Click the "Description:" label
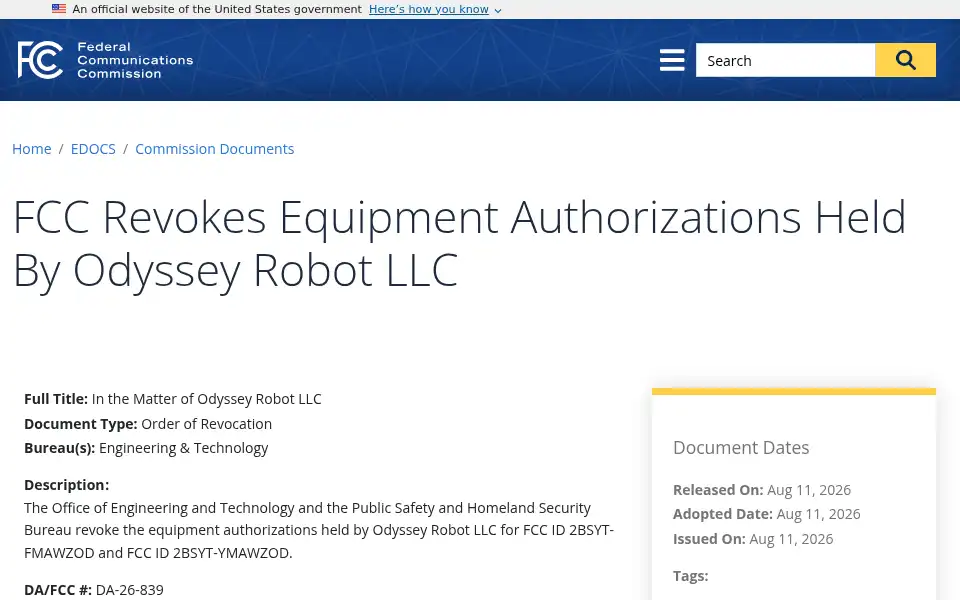The image size is (960, 600). [x=67, y=485]
